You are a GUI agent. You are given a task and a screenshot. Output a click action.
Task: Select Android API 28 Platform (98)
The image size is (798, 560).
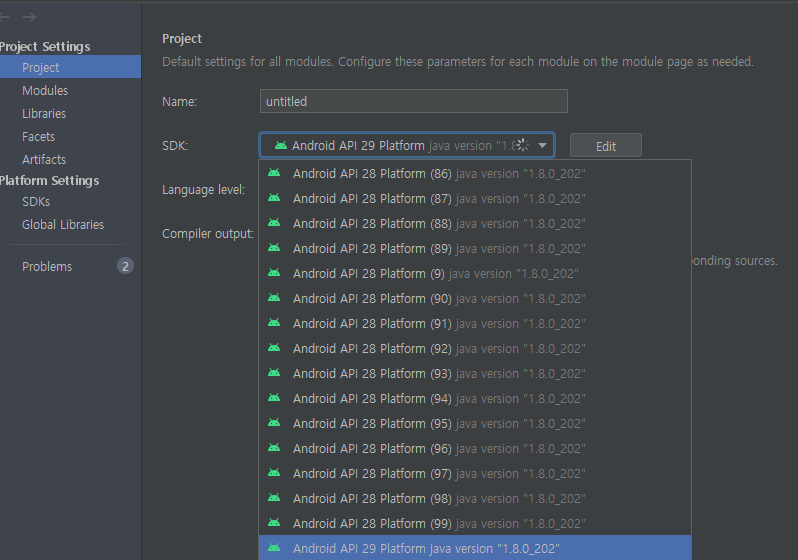[x=475, y=498]
